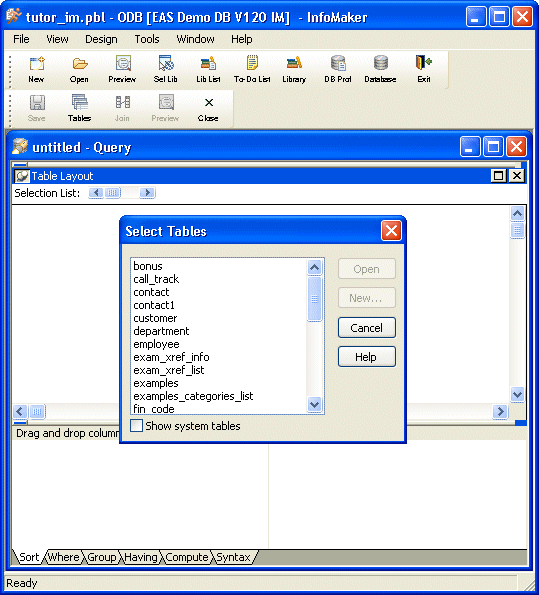Click the Save icon in query toolbar

pos(37,102)
